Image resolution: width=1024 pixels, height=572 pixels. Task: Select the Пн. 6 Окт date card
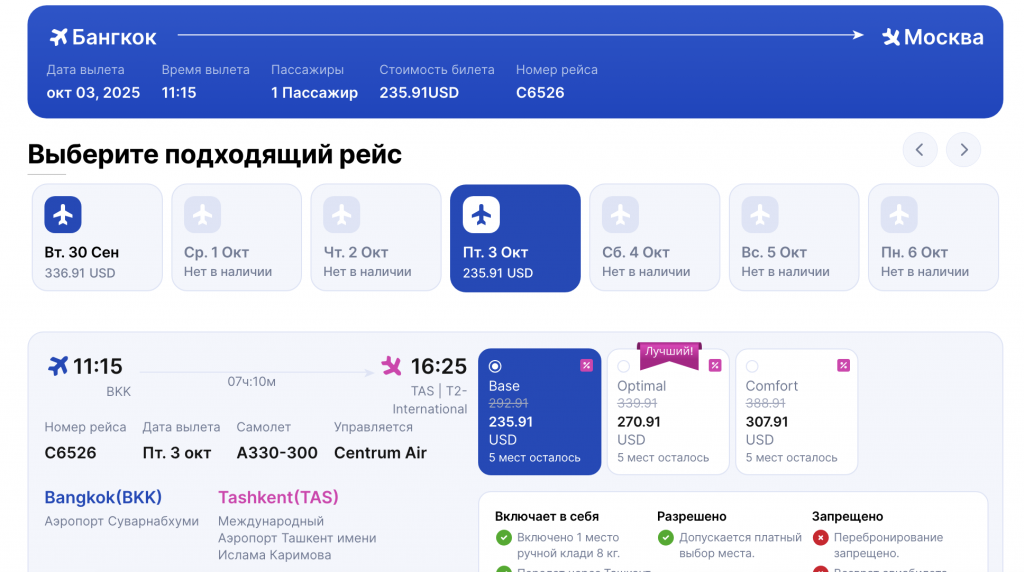(933, 238)
